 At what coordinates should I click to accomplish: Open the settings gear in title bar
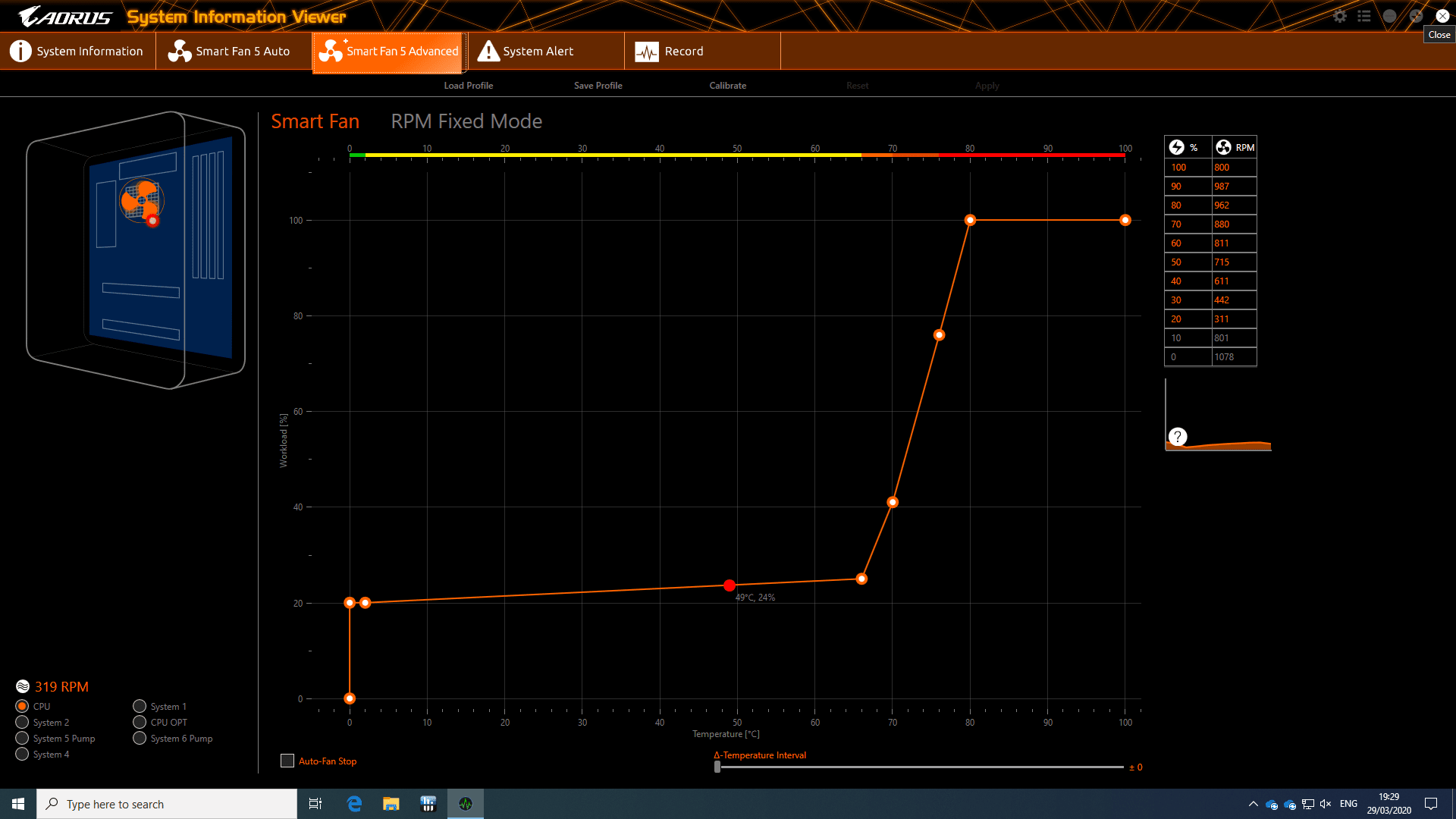pyautogui.click(x=1340, y=16)
